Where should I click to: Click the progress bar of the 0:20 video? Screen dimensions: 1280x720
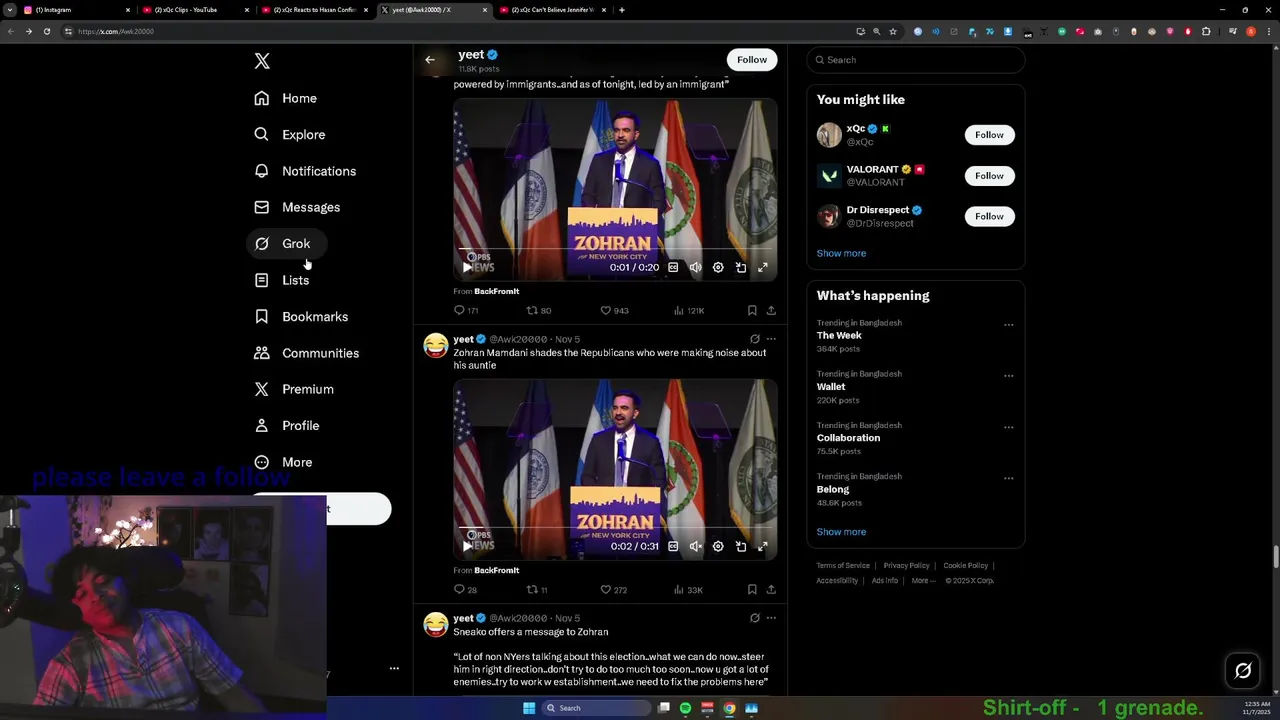click(x=615, y=248)
